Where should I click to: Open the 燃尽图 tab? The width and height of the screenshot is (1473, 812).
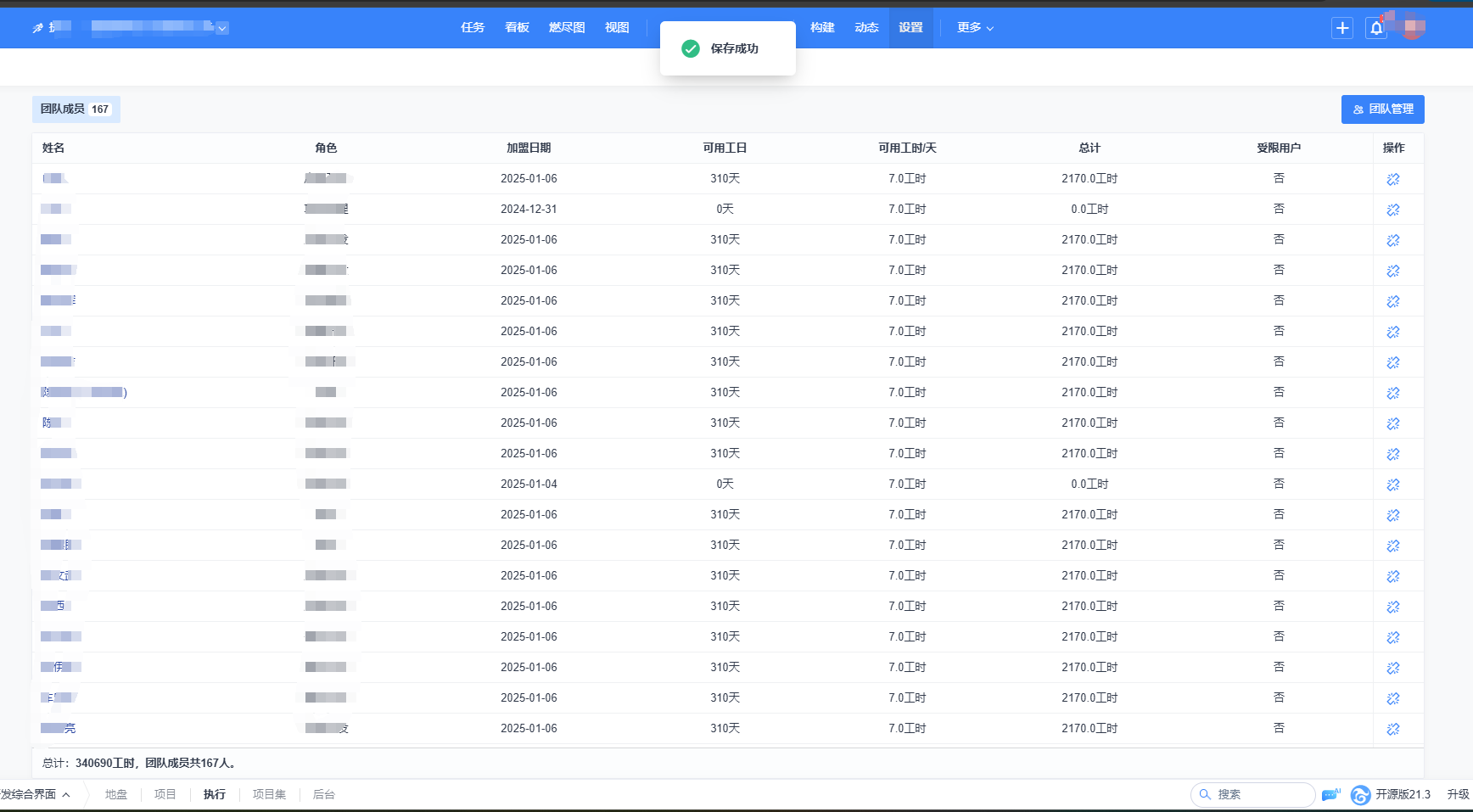coord(567,28)
